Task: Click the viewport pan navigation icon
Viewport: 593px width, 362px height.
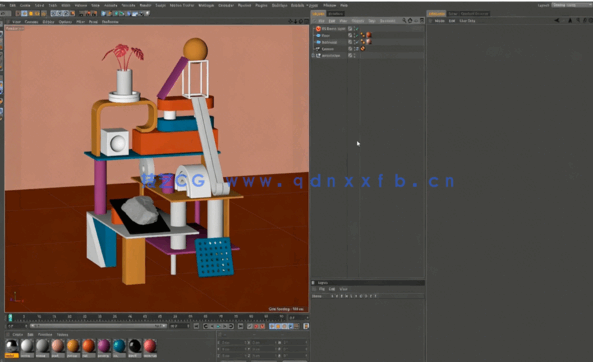Action: pyautogui.click(x=290, y=22)
